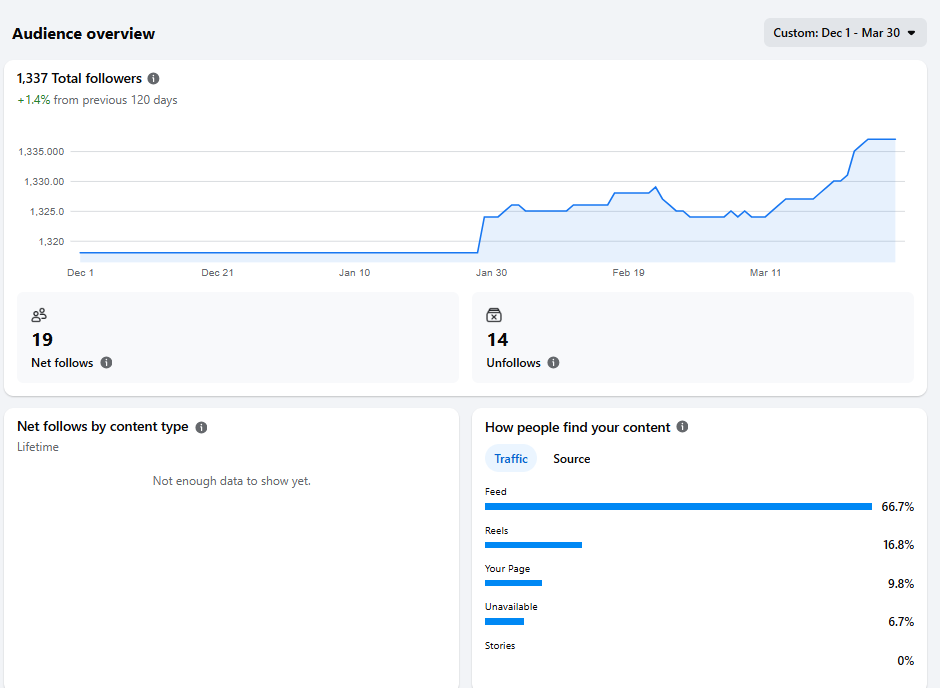
Task: View the Unfollows info tooltip
Action: (x=553, y=363)
